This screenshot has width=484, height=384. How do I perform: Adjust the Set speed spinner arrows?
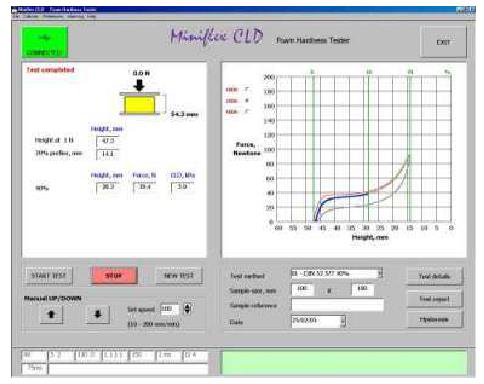[x=187, y=309]
